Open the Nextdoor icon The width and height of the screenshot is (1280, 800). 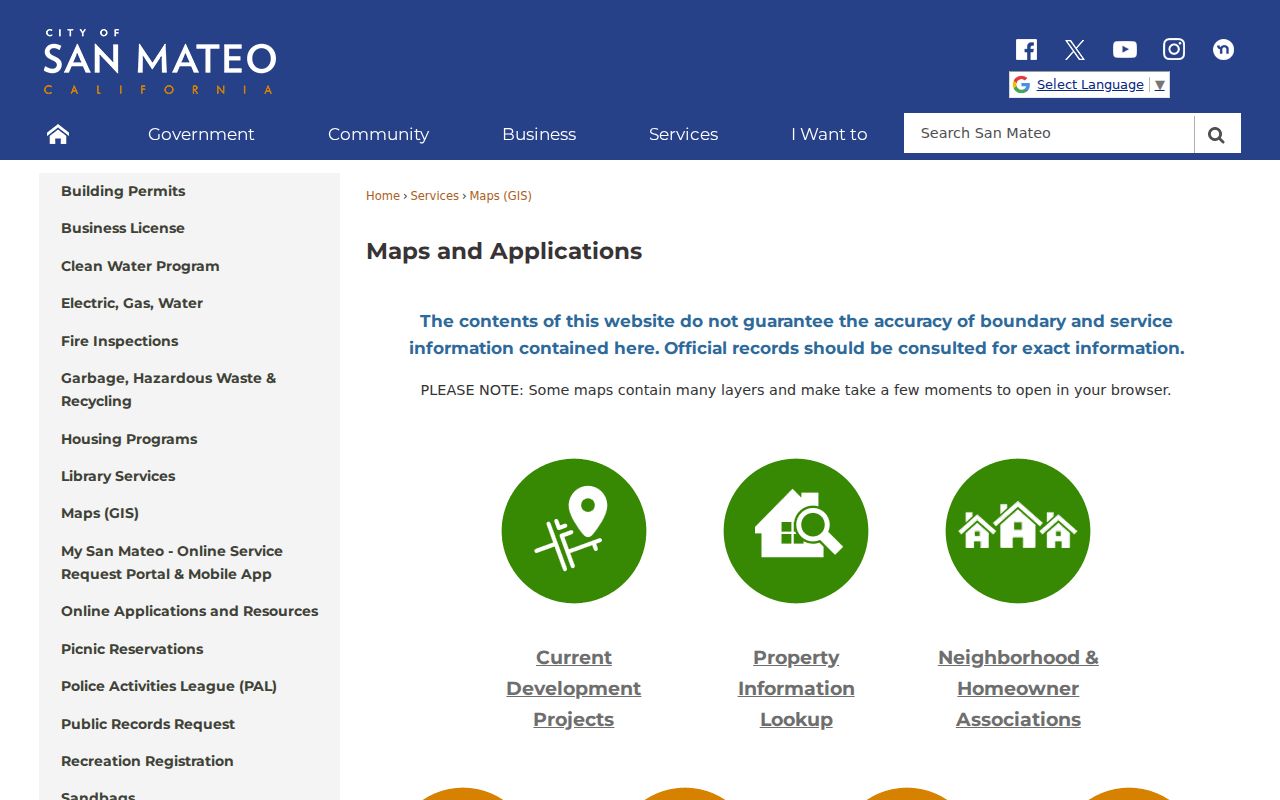coord(1223,49)
